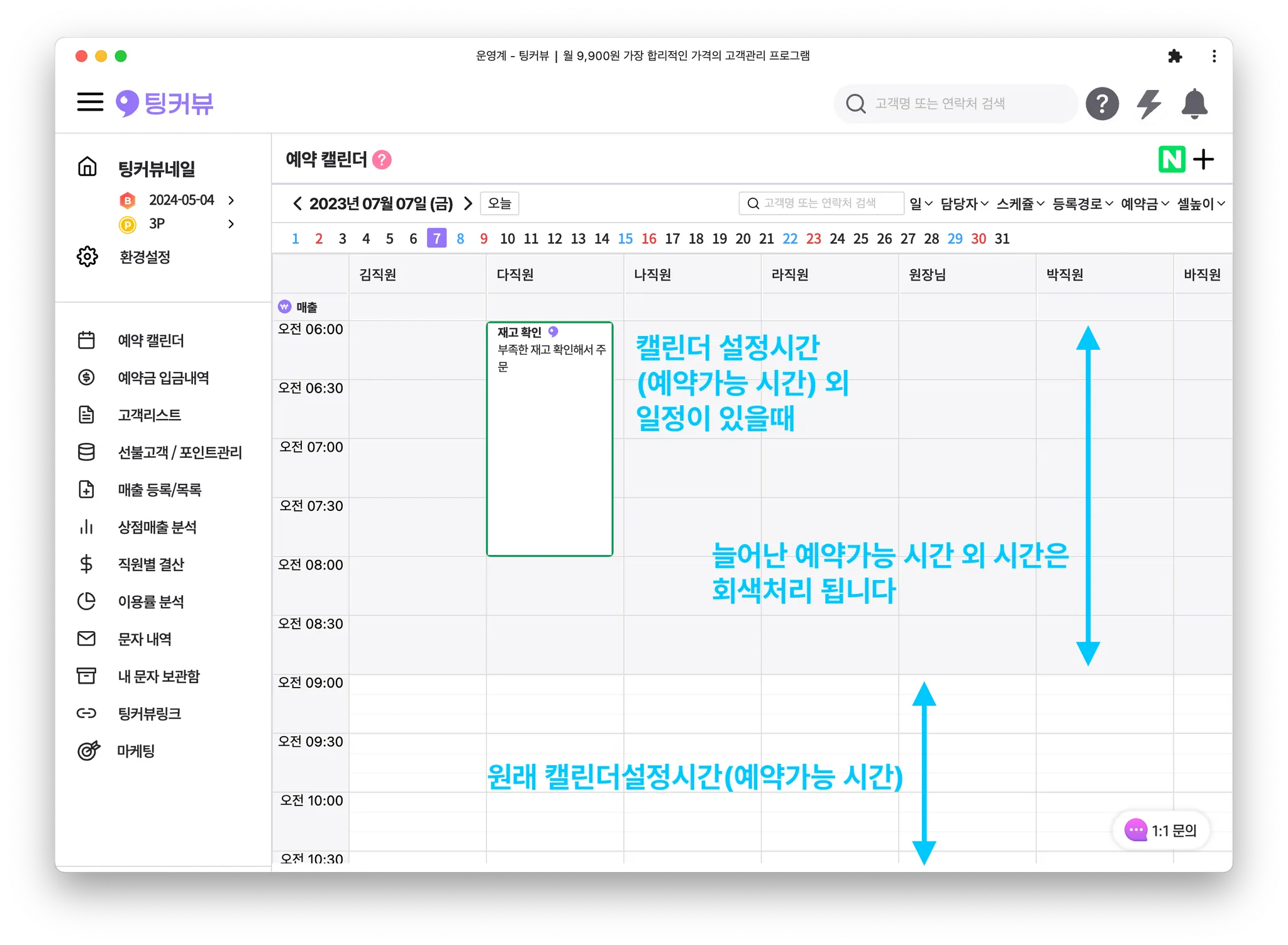Click the plus icon to add reservation
Screen dimensions: 1288x945
[x=1204, y=159]
